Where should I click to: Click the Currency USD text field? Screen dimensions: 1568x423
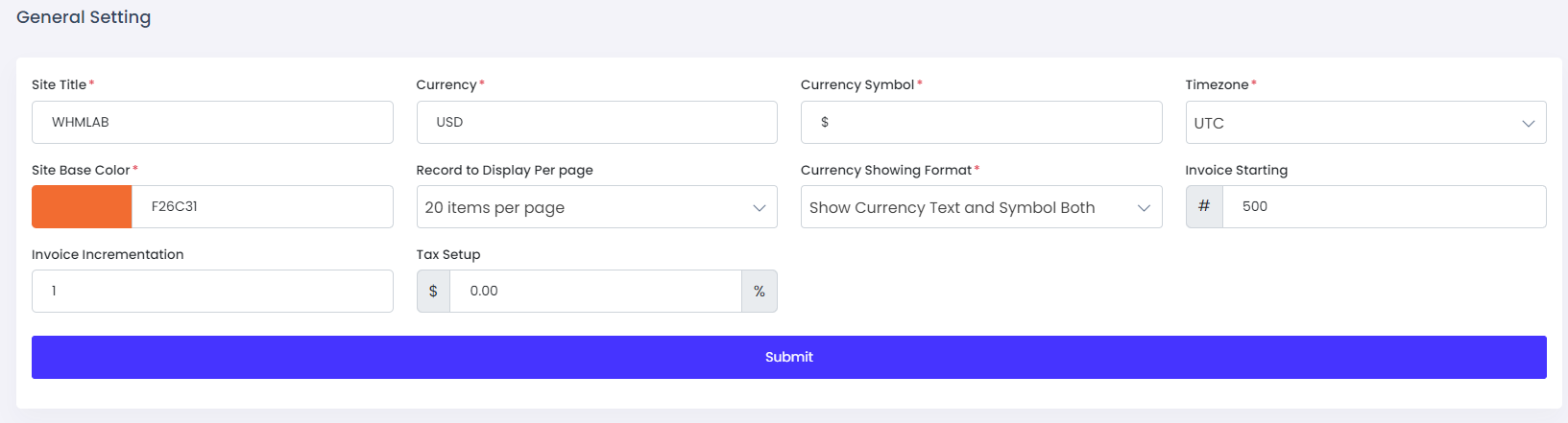point(596,123)
